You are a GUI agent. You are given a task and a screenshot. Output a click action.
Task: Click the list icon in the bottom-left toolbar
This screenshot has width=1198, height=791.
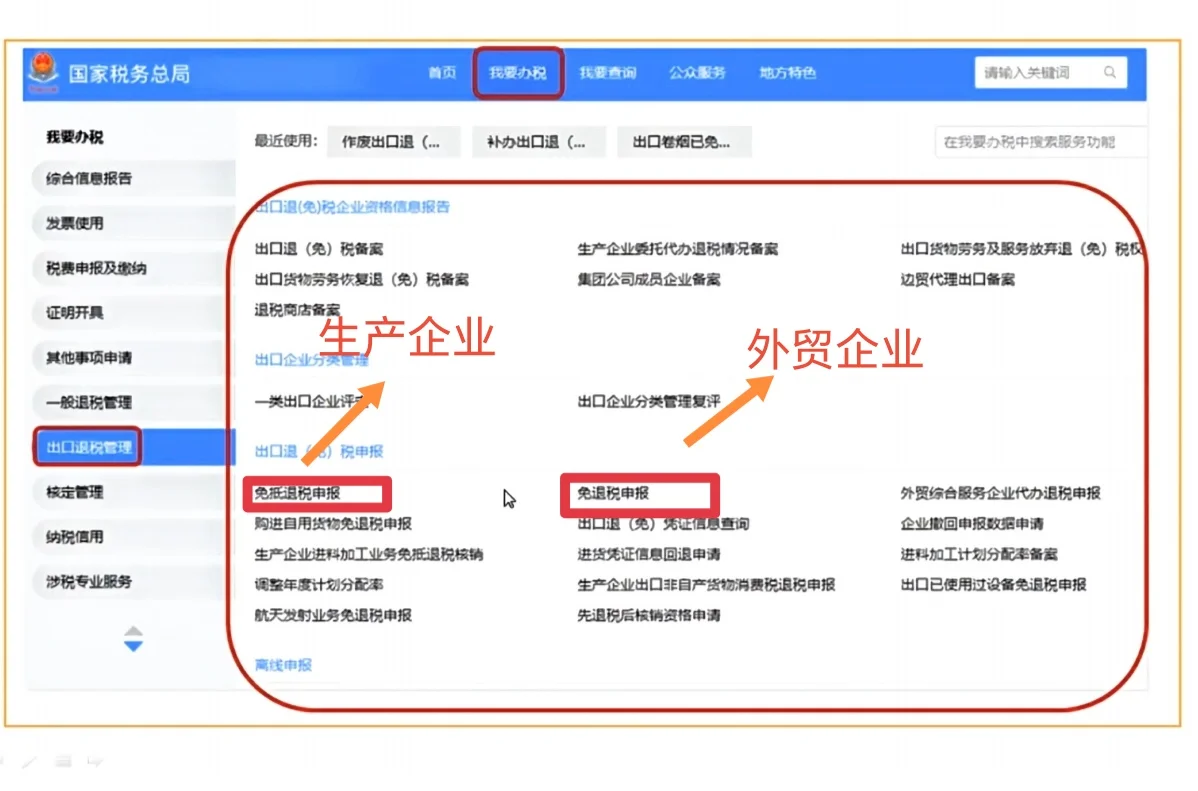(x=62, y=760)
